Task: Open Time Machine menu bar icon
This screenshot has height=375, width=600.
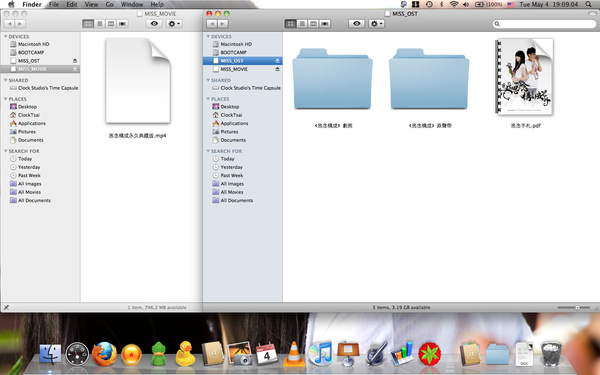Action: pos(429,5)
